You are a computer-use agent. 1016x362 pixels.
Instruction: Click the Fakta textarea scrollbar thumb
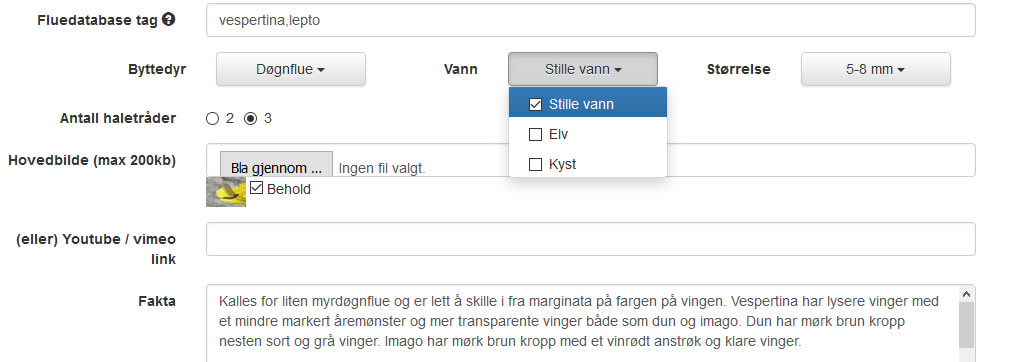[x=966, y=326]
